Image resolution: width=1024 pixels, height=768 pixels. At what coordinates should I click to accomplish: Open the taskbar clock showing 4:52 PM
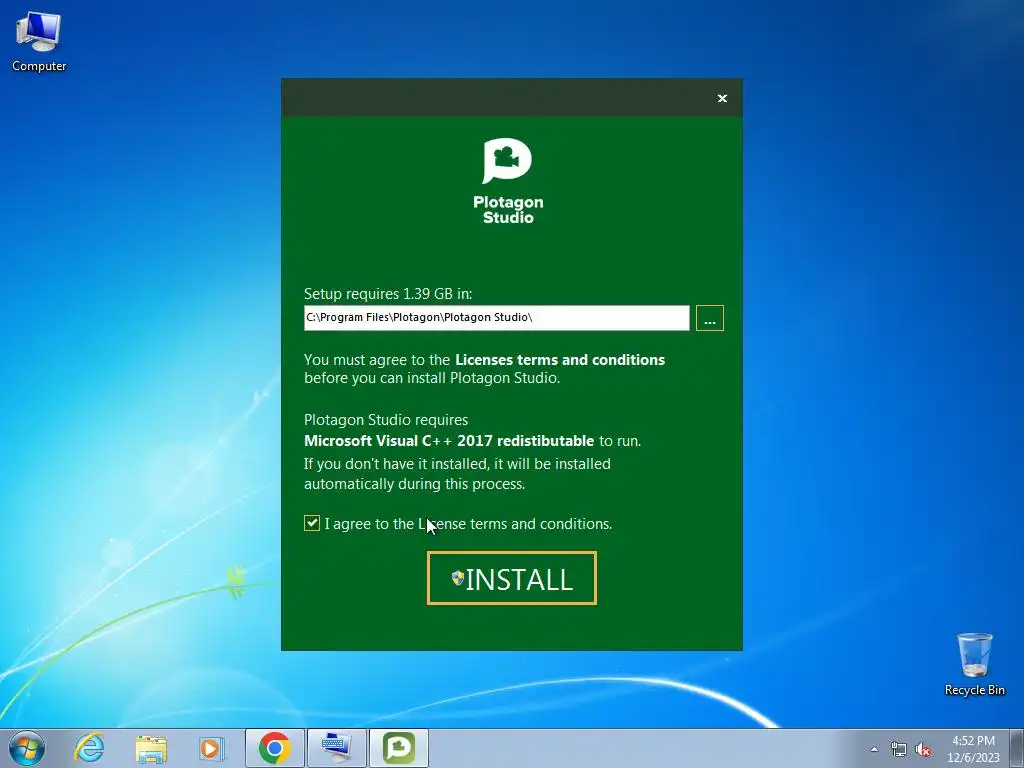(x=973, y=749)
